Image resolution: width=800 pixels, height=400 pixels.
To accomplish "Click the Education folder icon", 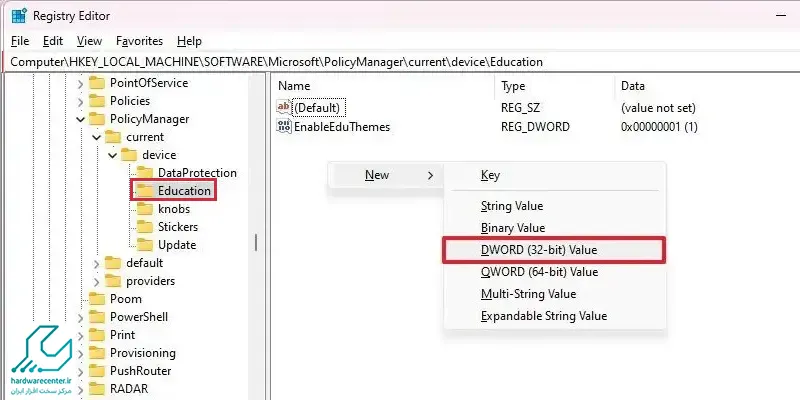I will (x=145, y=191).
